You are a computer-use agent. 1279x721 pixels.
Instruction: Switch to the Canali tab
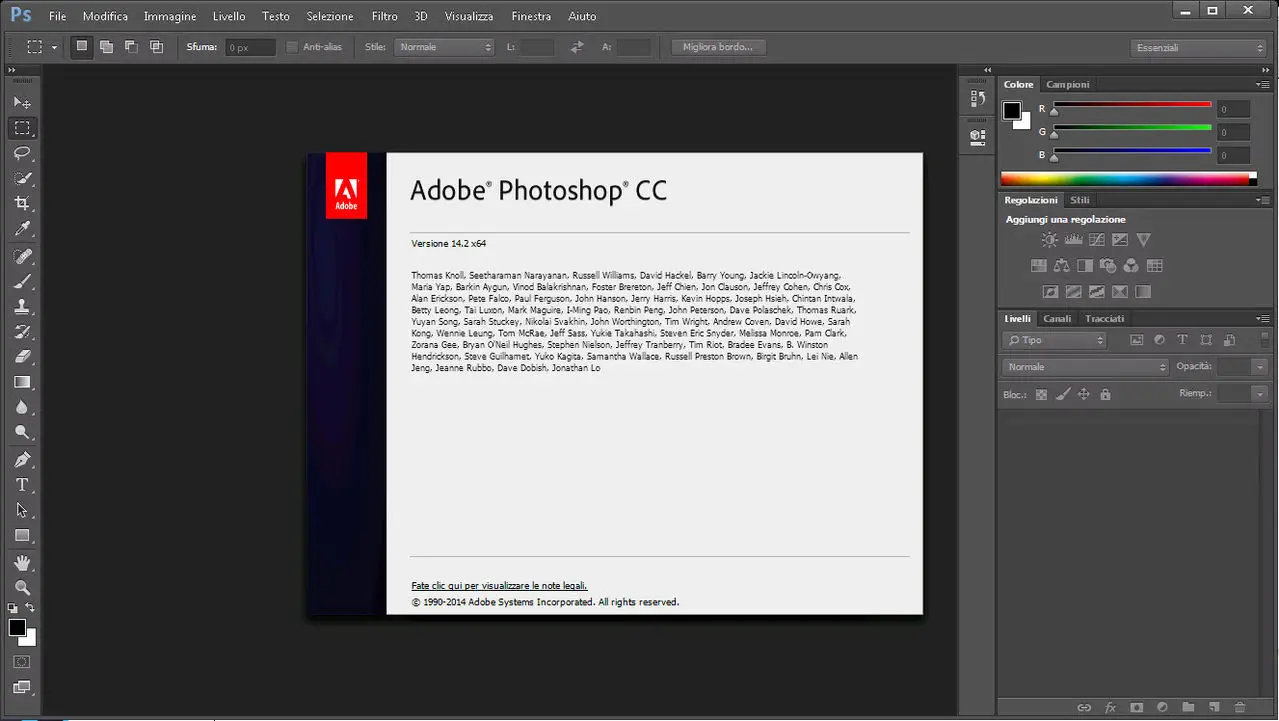(1057, 319)
